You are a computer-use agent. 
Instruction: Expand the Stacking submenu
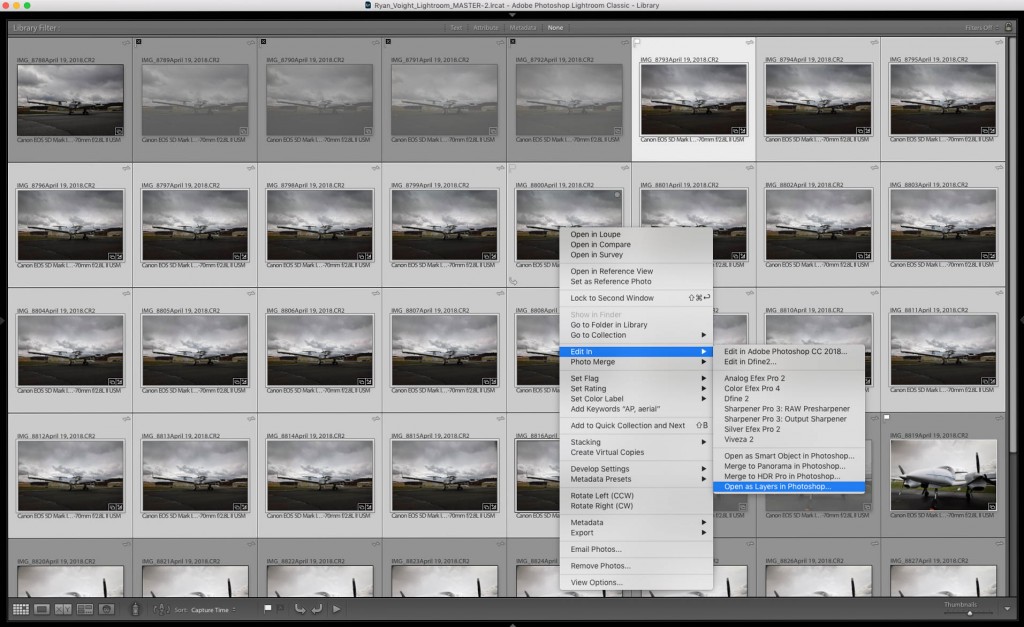(x=636, y=442)
